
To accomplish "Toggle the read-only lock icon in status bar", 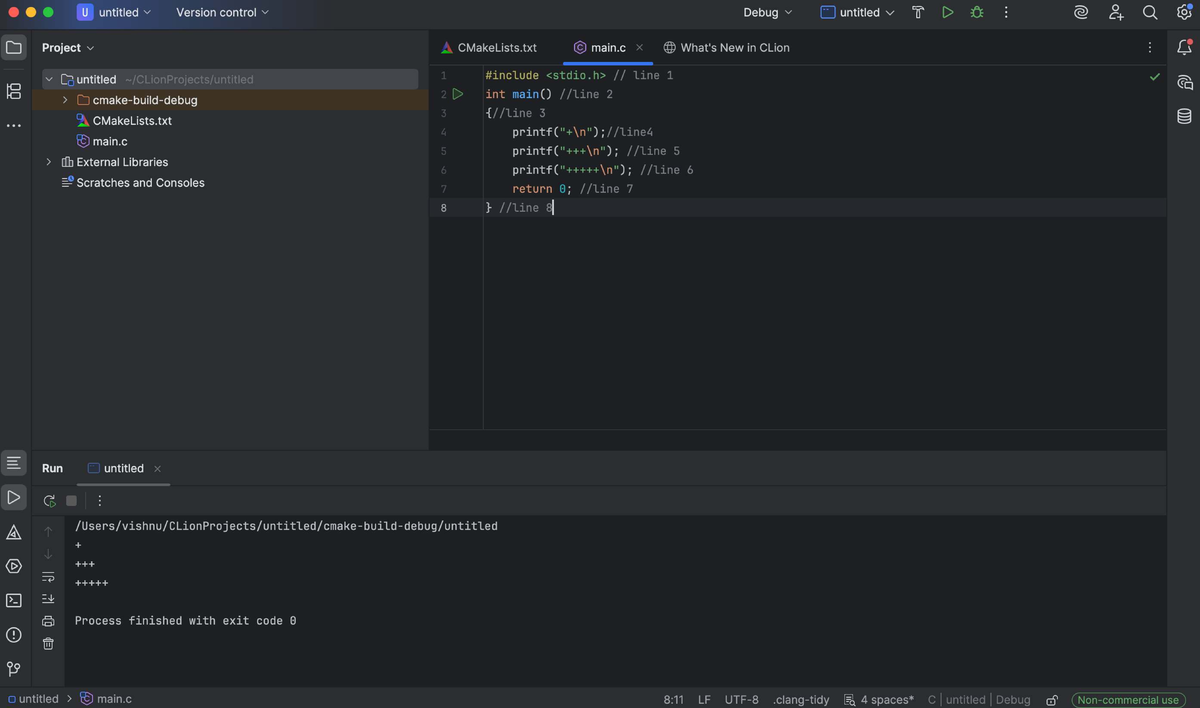I will [x=1052, y=700].
